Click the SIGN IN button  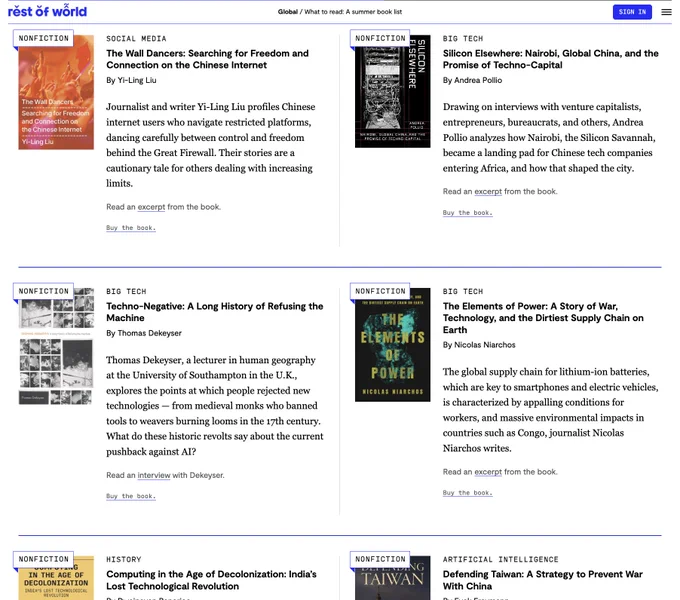click(x=632, y=12)
